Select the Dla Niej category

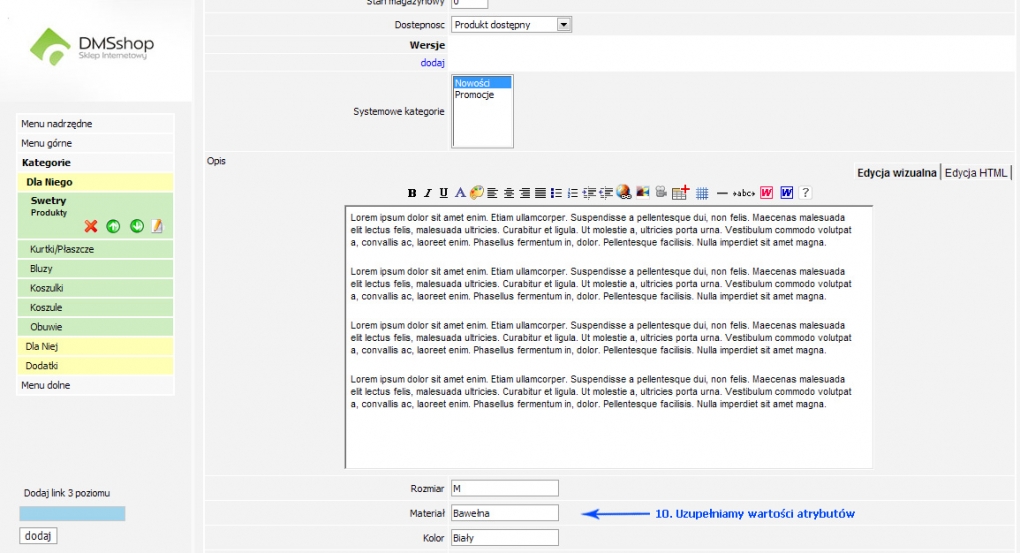coord(95,347)
